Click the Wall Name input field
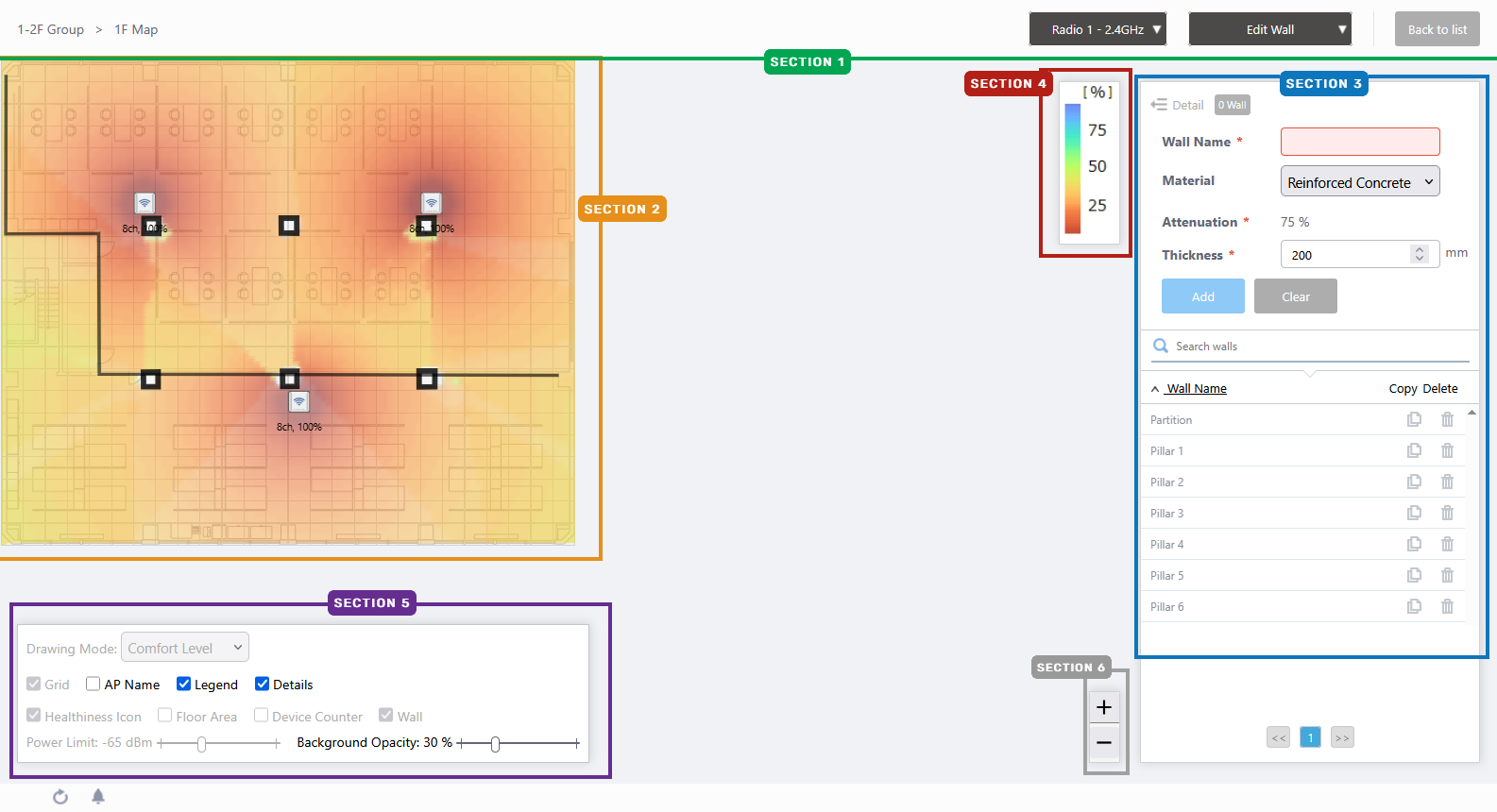The image size is (1497, 812). coord(1360,142)
